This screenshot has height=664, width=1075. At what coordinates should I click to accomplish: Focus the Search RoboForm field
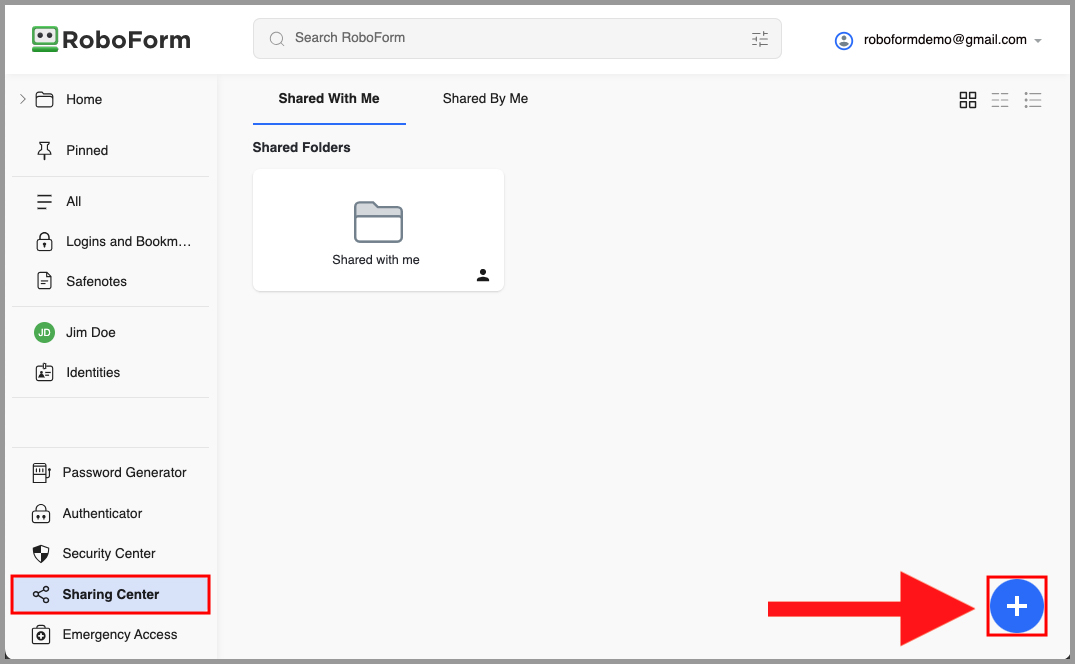pos(517,38)
